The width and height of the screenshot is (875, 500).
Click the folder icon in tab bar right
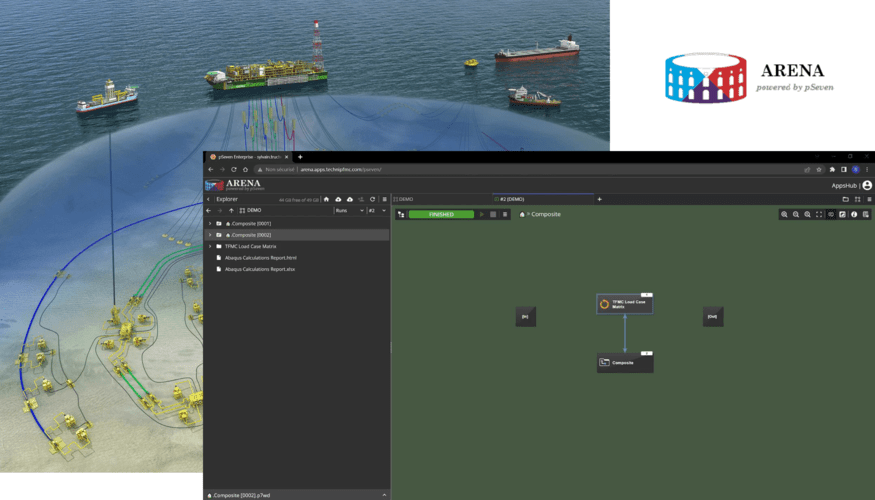(x=845, y=199)
